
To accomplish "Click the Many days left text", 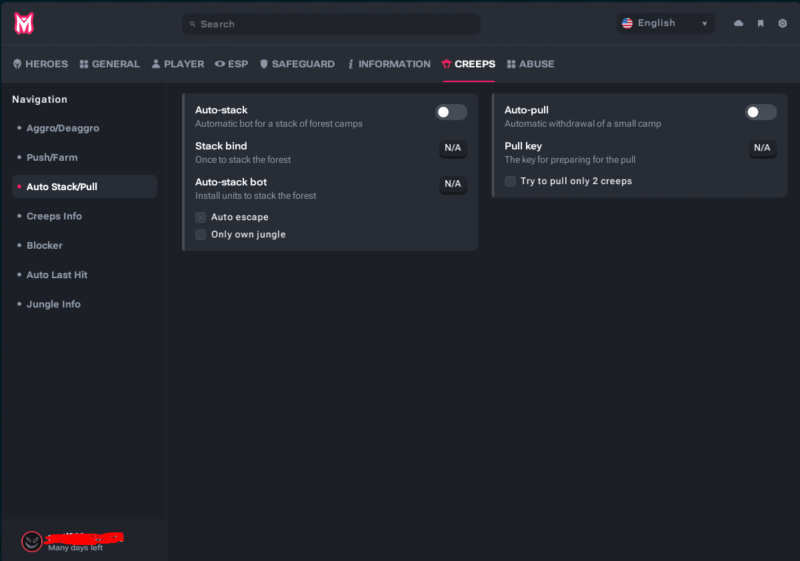I will (75, 548).
